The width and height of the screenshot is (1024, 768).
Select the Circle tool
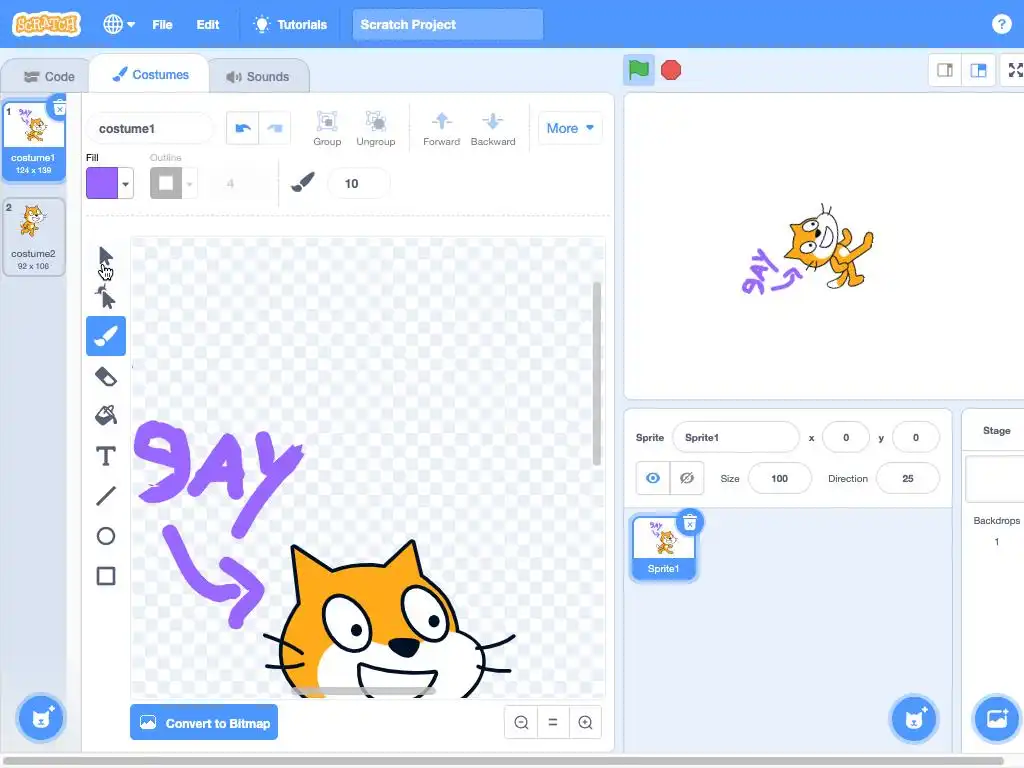tap(106, 536)
